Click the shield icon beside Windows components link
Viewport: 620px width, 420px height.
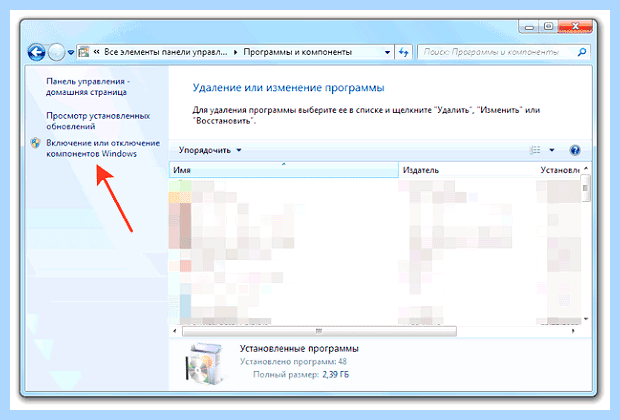36,143
